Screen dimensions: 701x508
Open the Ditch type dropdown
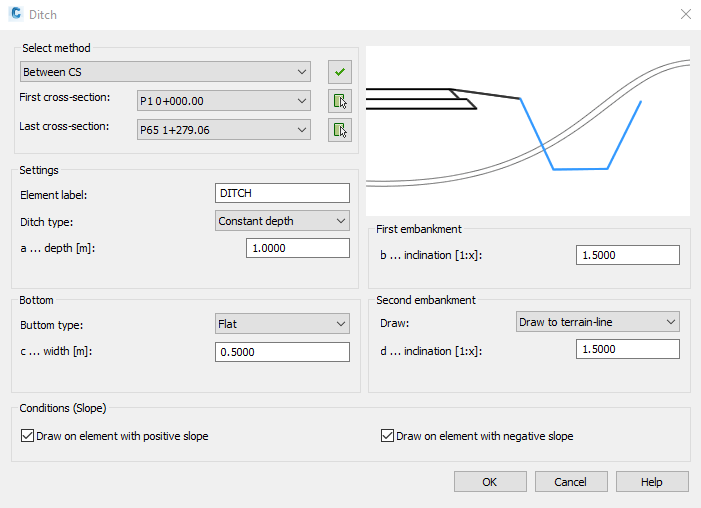(x=282, y=221)
